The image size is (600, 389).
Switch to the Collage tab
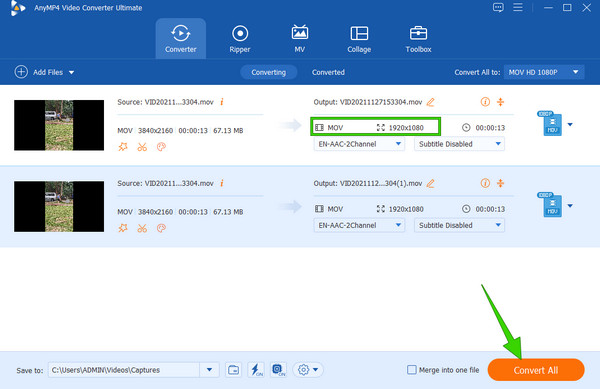[359, 39]
